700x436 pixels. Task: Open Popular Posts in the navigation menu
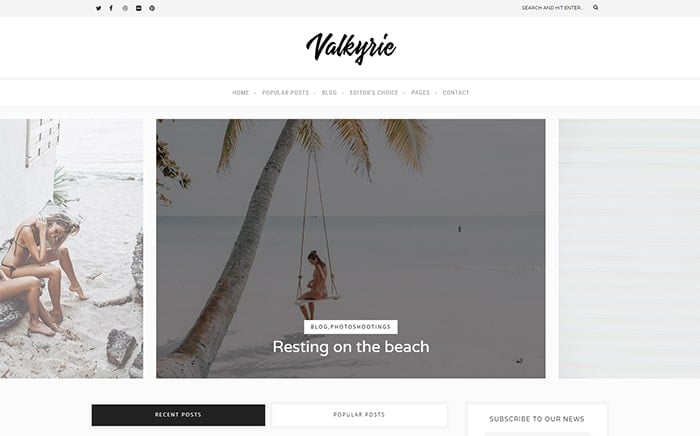[x=285, y=93]
